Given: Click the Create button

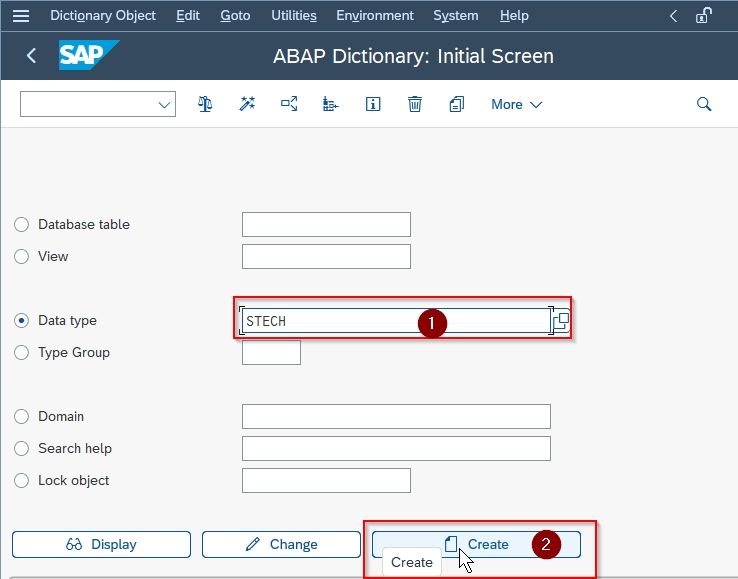Looking at the screenshot, I should click(x=476, y=545).
